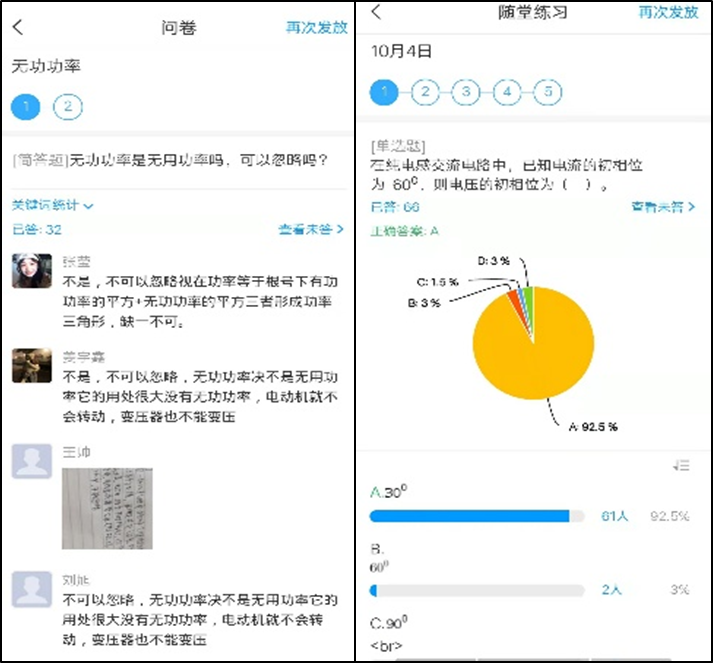This screenshot has width=713, height=663.
Task: Select practice question 5 circle
Action: [x=548, y=92]
